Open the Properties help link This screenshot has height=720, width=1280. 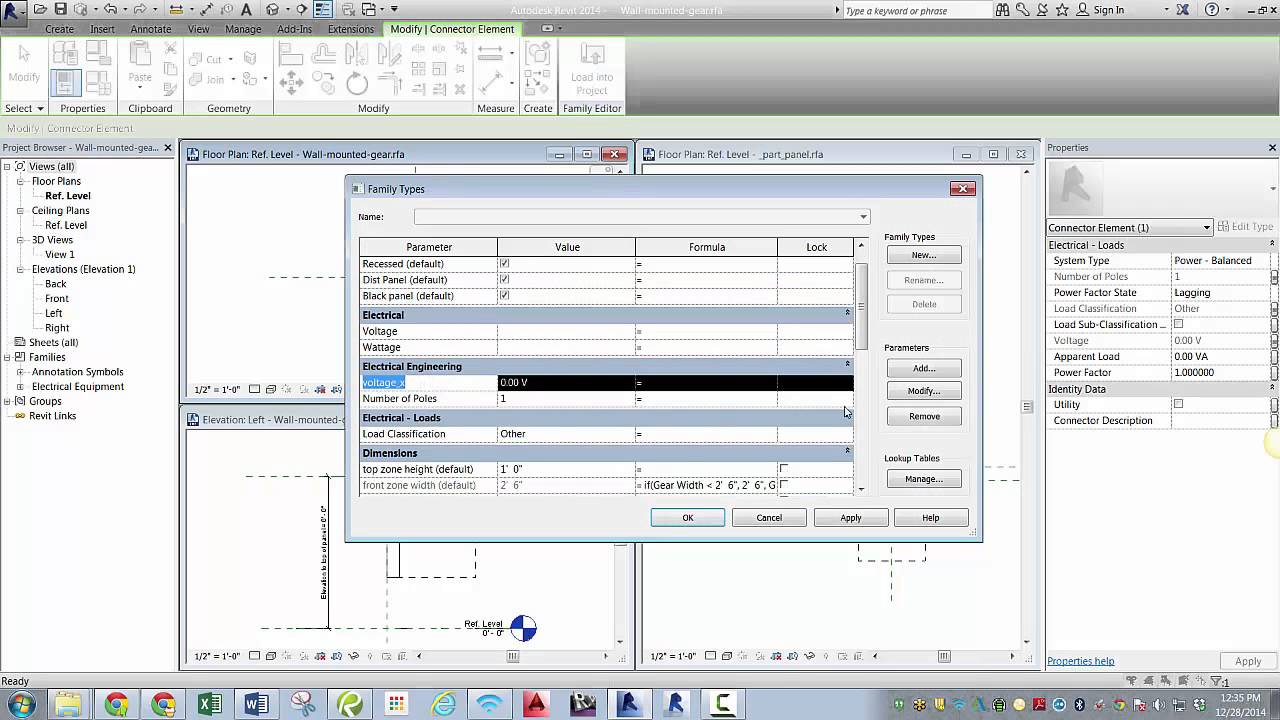(1080, 661)
